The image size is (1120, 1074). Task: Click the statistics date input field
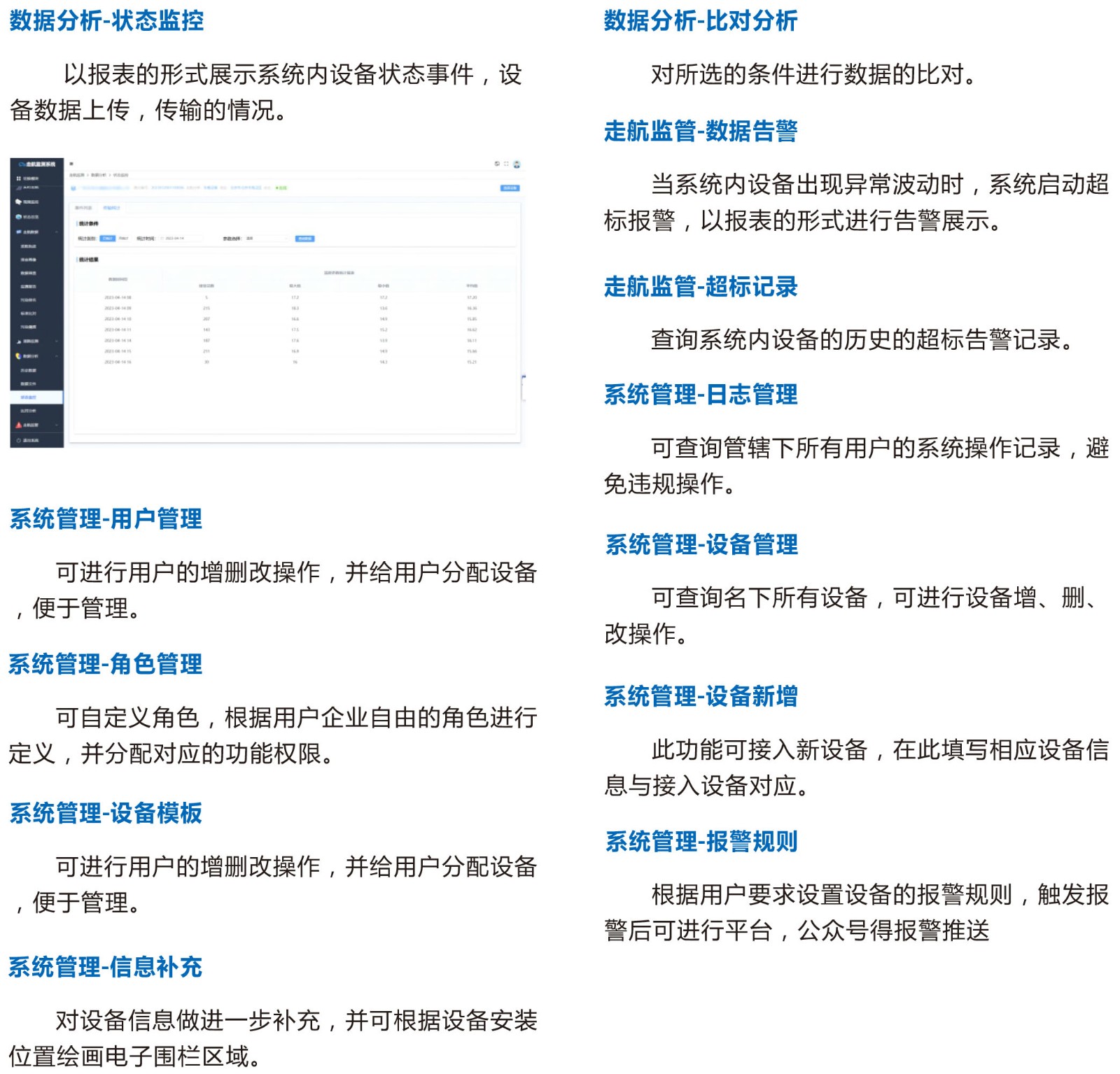(x=181, y=239)
